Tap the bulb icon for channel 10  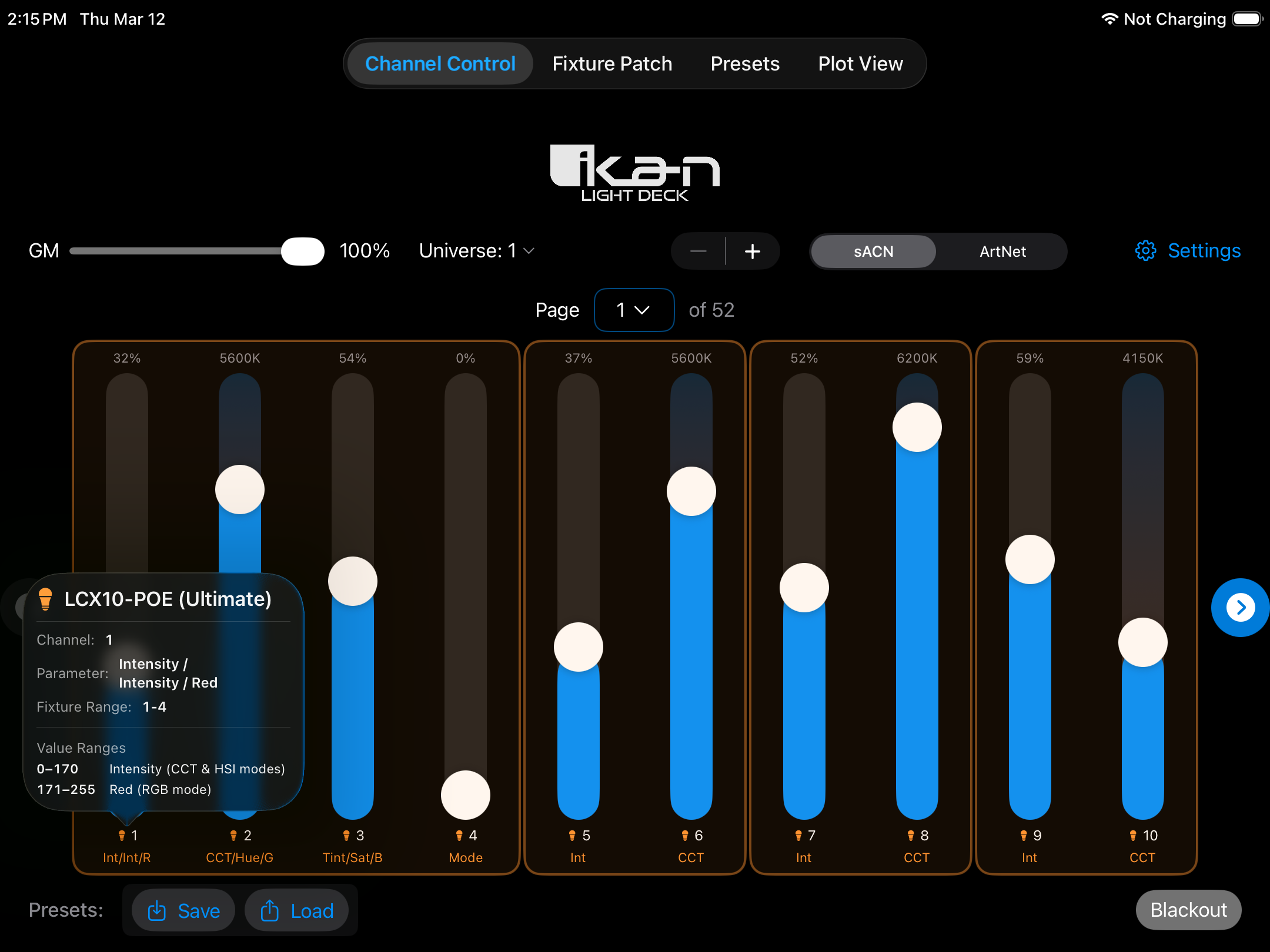[1134, 835]
